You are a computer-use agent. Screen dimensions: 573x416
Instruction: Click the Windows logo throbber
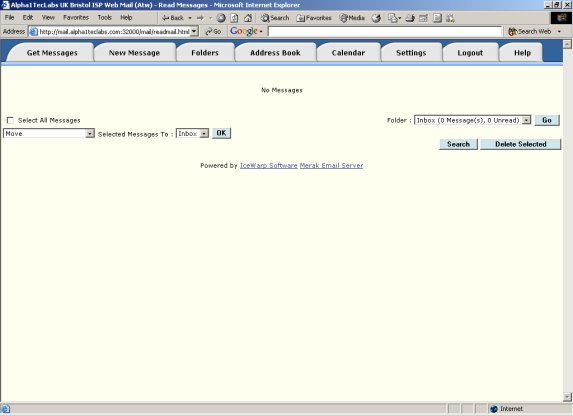pyautogui.click(x=561, y=18)
